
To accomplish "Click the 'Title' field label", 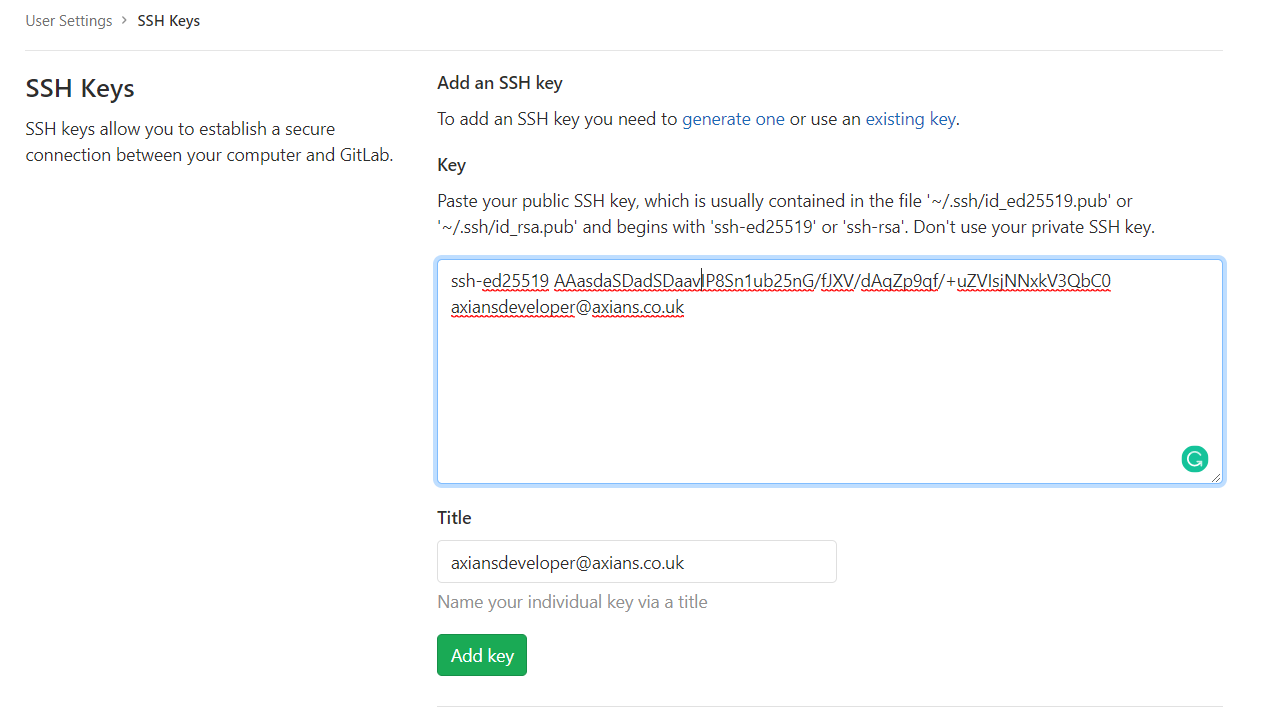I will (x=454, y=518).
